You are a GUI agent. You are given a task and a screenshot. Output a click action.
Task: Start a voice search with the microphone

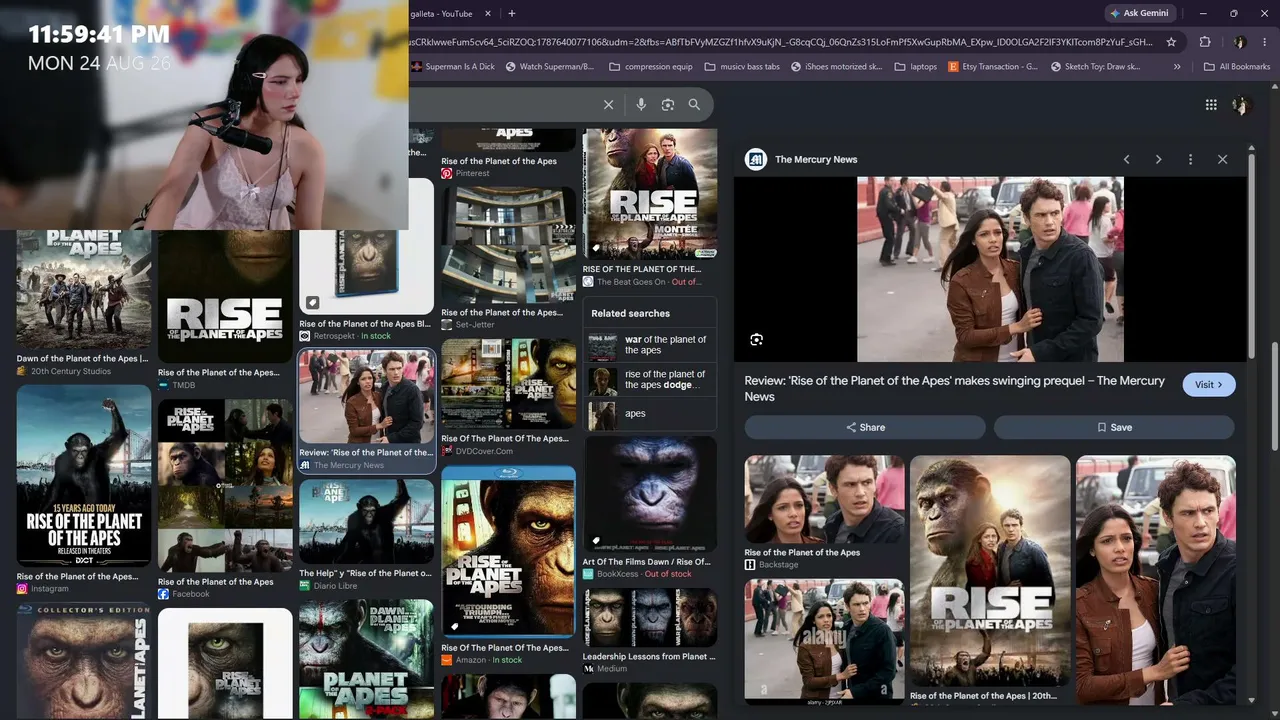pos(641,105)
